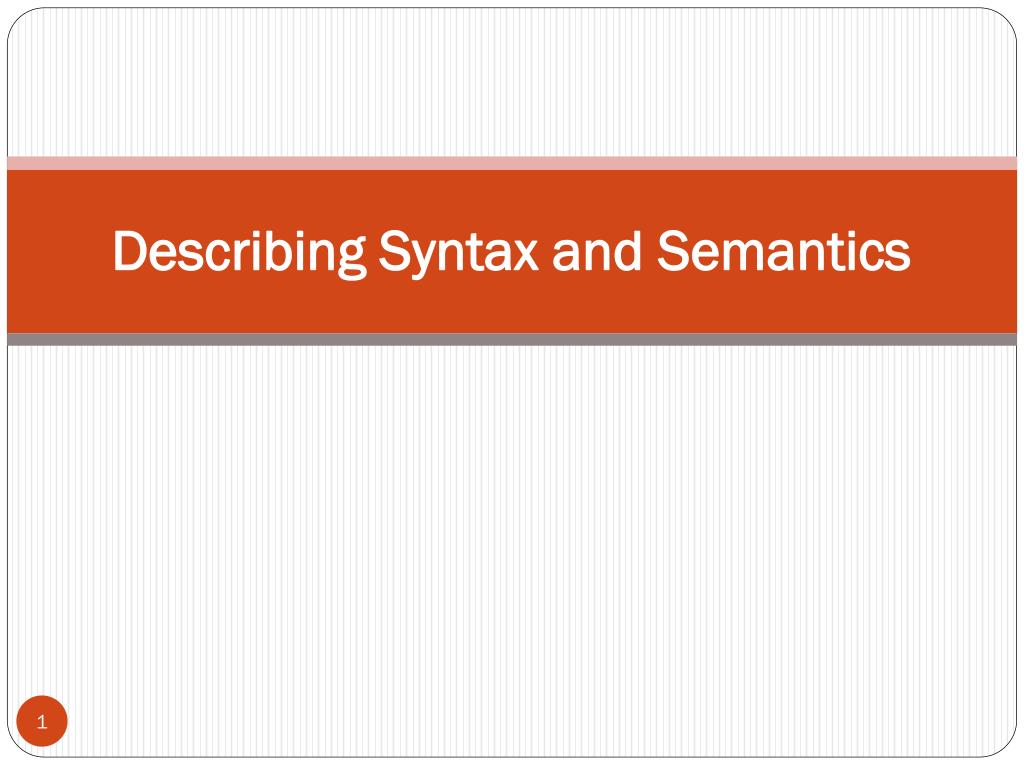Viewport: 1024px width, 768px height.
Task: Select the gray stripe below the orange banner
Action: coord(512,339)
